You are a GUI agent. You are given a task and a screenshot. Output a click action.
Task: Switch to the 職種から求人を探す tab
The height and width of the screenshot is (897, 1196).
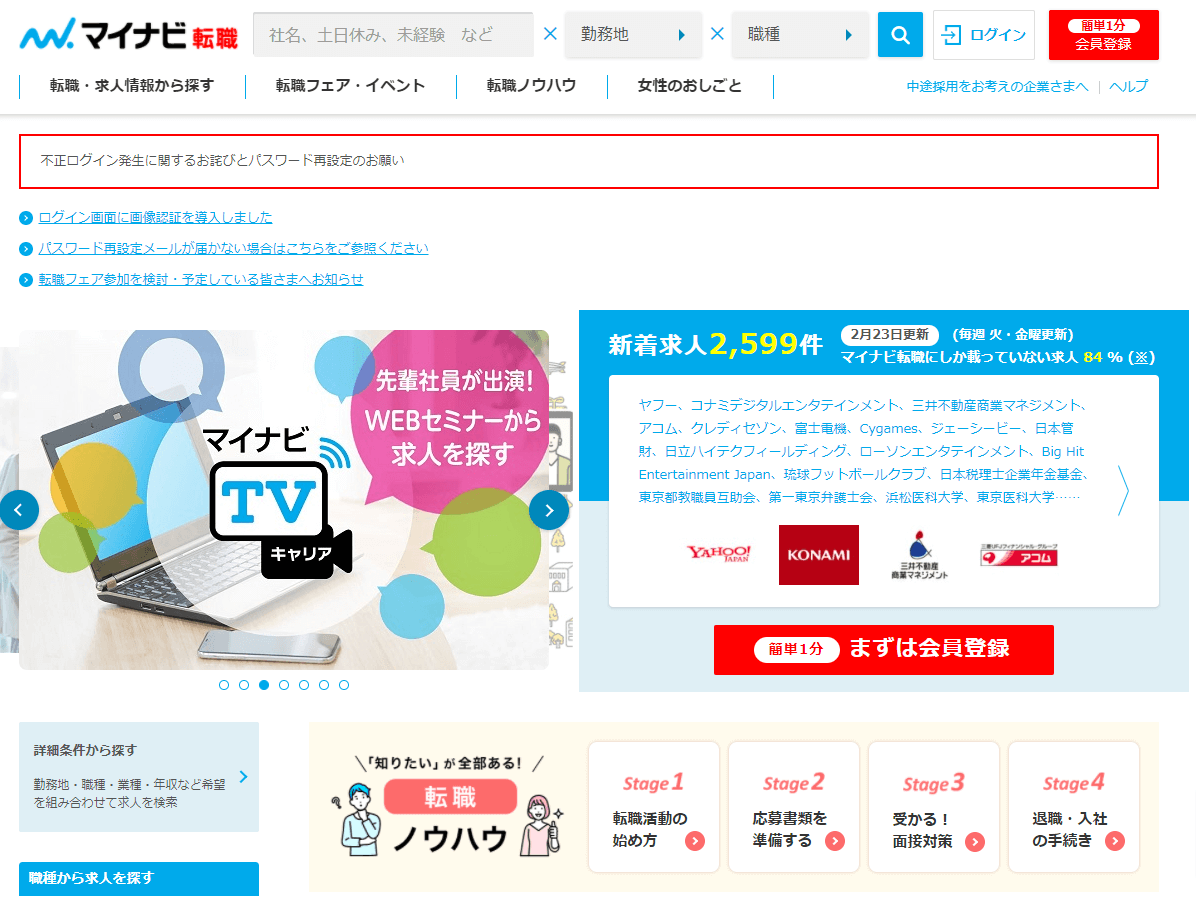[138, 878]
